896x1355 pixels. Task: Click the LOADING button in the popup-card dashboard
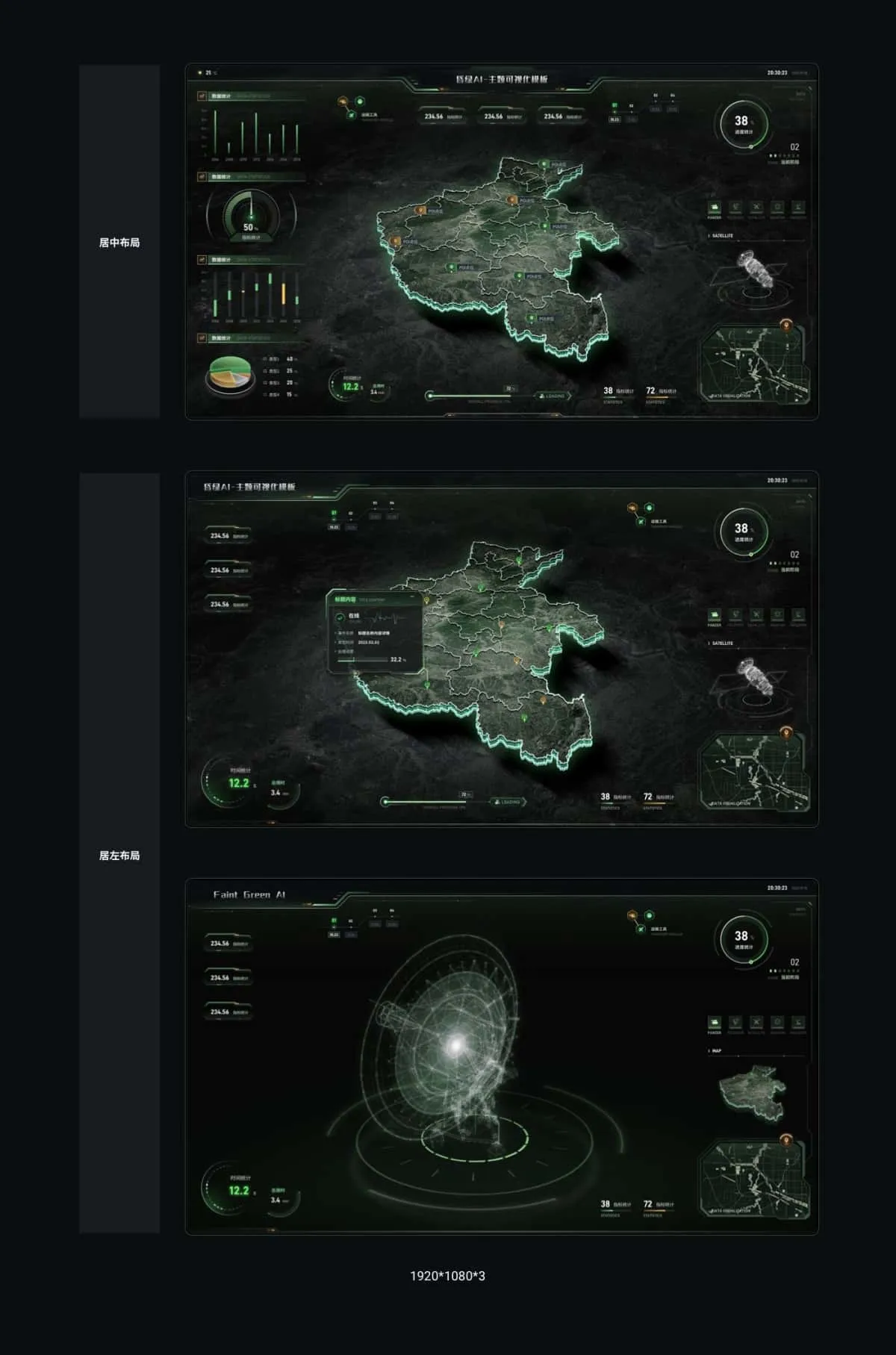coord(508,802)
